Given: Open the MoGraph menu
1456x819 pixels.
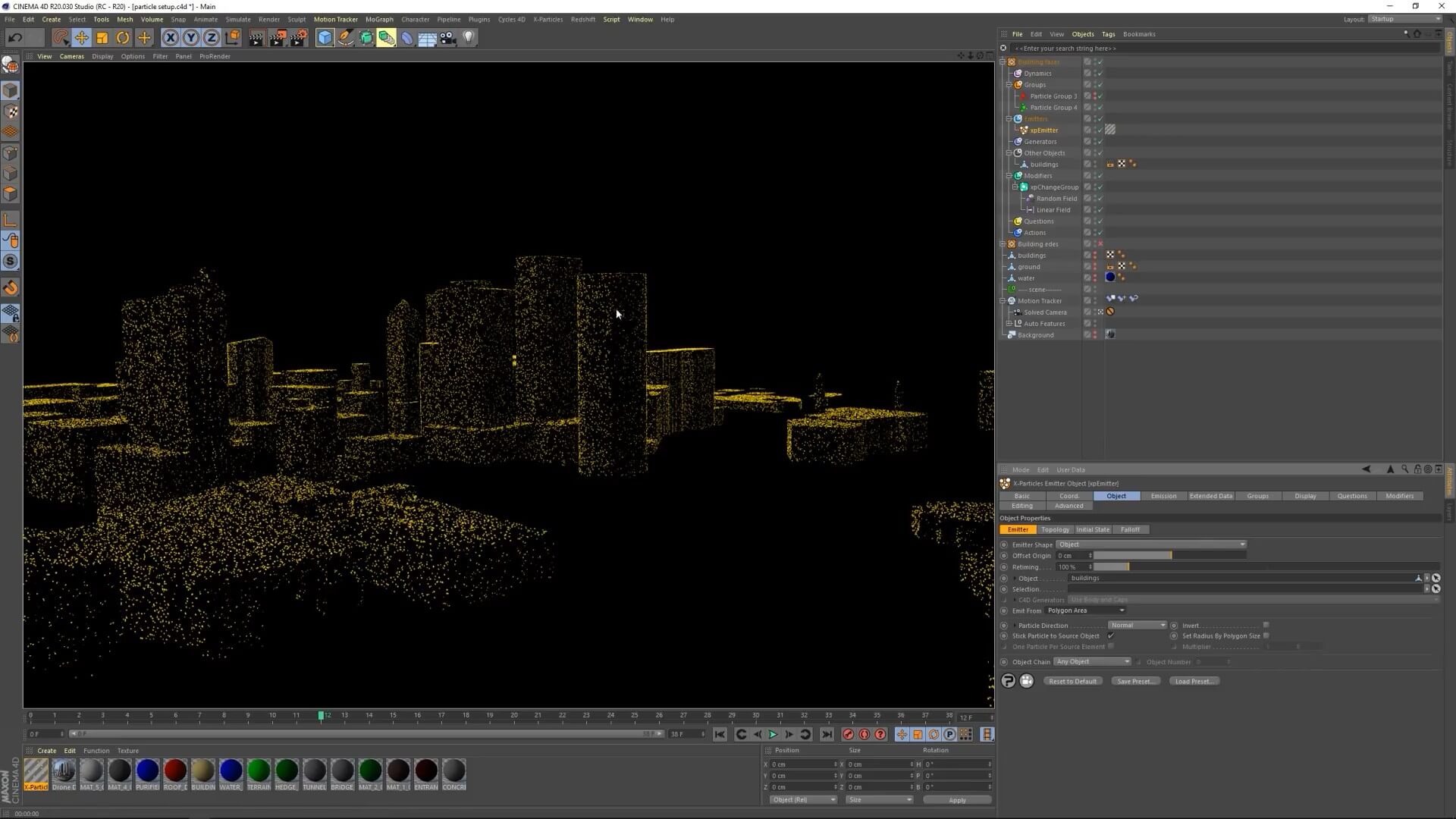Looking at the screenshot, I should pos(379,20).
